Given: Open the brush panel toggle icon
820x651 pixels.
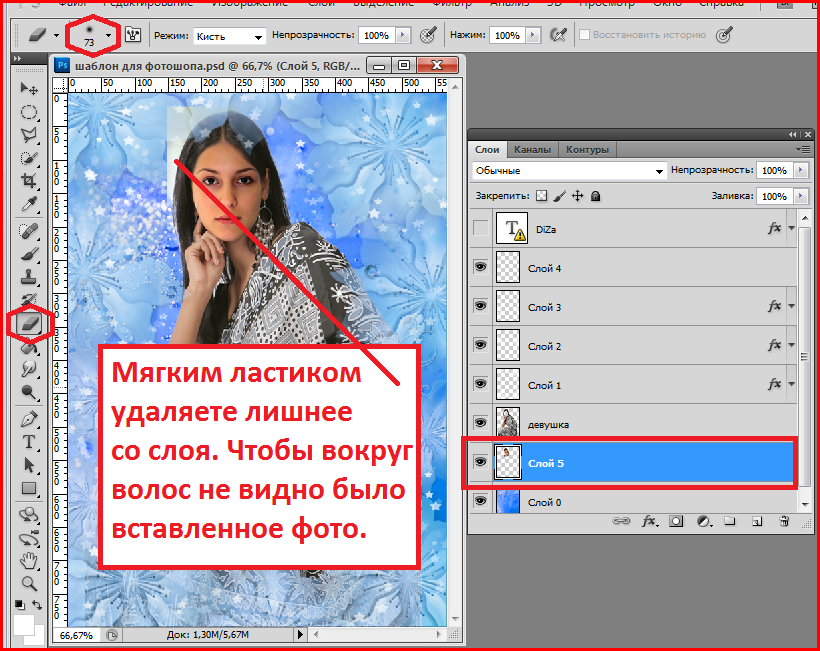Looking at the screenshot, I should coord(133,35).
